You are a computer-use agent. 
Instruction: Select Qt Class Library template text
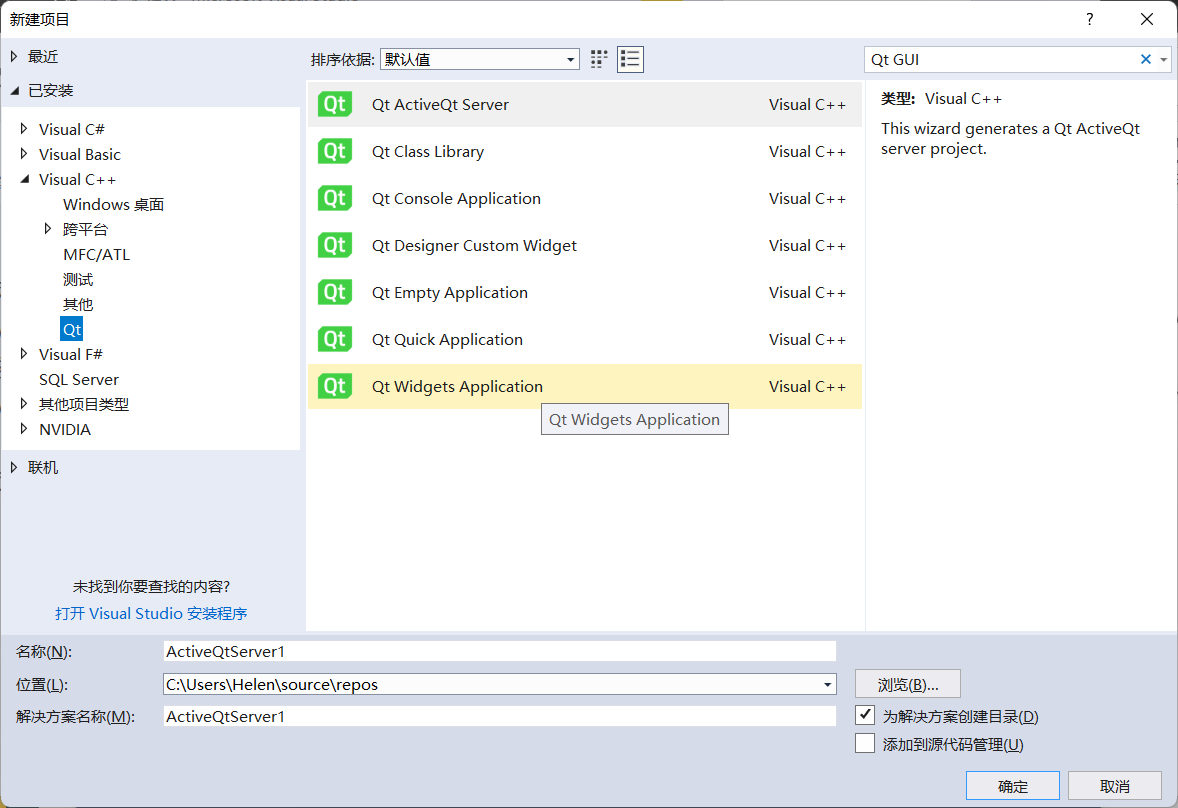427,152
